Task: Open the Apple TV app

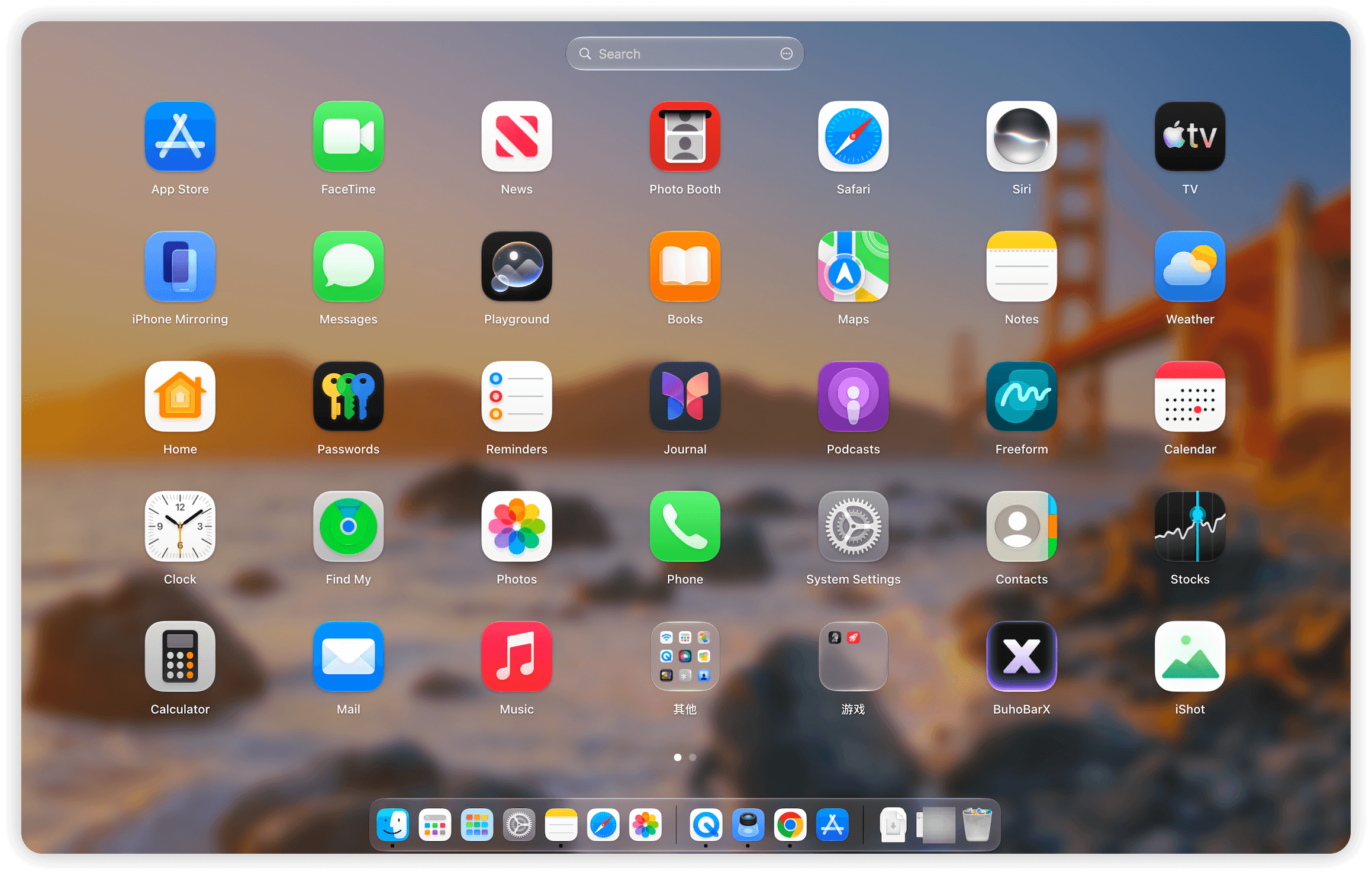Action: pyautogui.click(x=1190, y=136)
